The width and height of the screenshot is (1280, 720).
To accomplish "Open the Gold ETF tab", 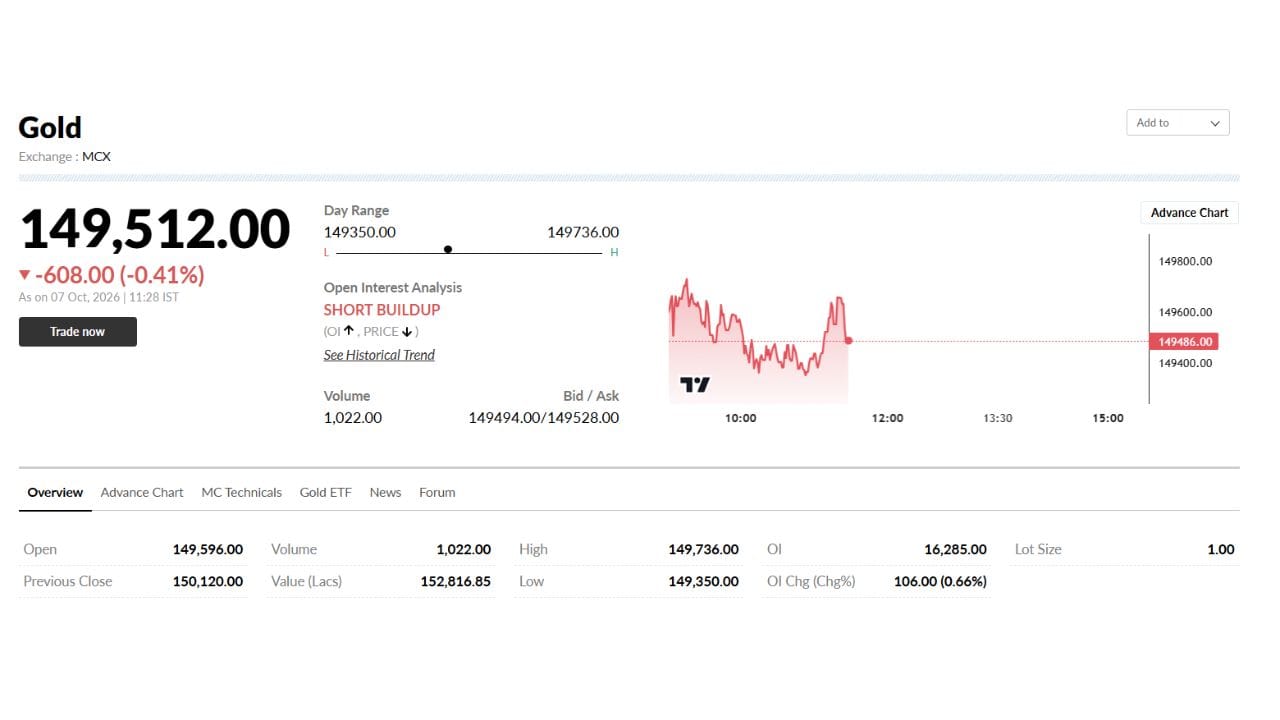I will tap(326, 493).
